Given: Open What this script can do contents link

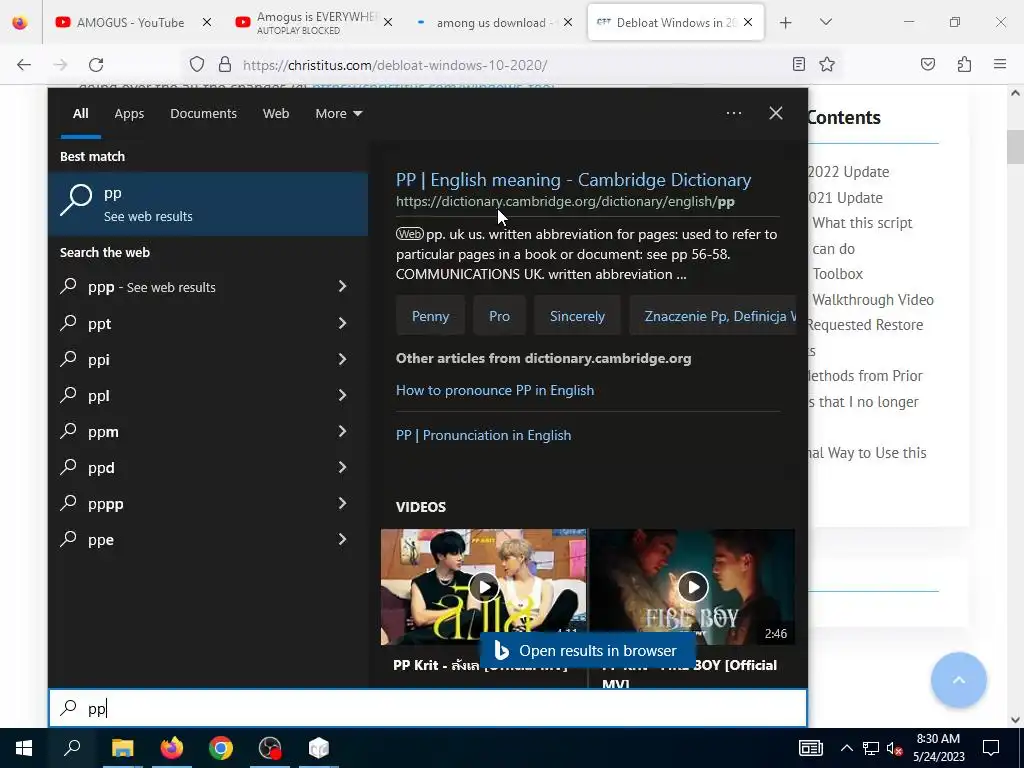Looking at the screenshot, I should click(x=862, y=236).
